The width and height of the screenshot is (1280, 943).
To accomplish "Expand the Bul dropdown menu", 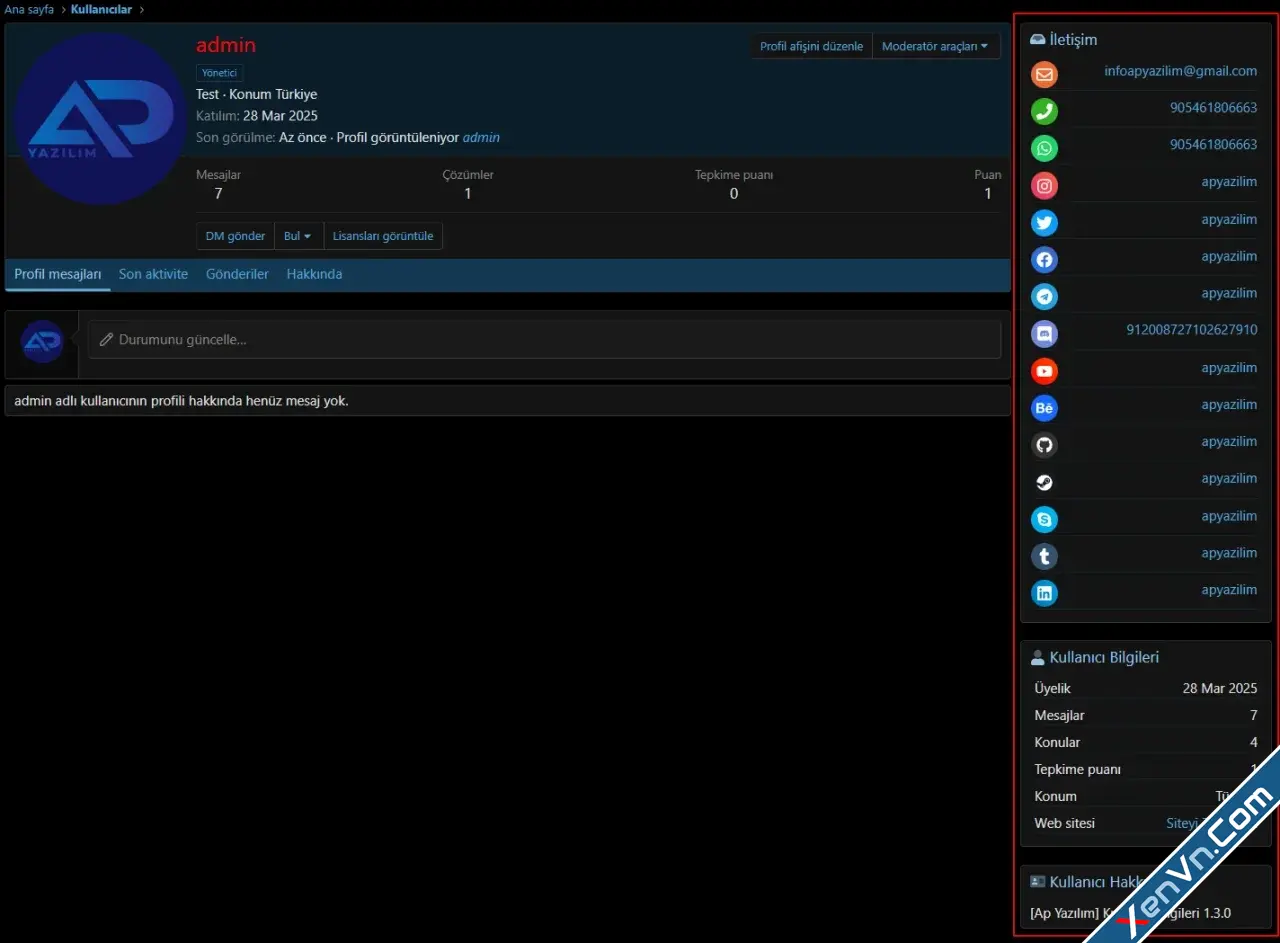I will coord(298,236).
